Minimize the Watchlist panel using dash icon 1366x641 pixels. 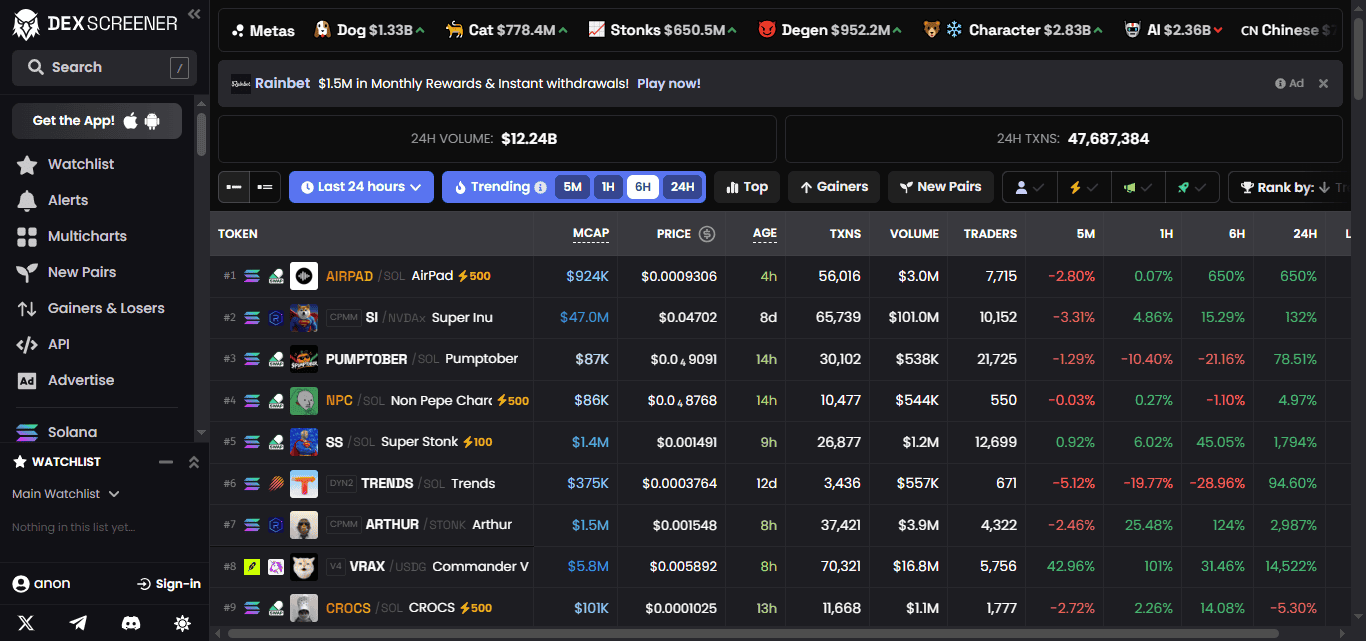click(166, 462)
